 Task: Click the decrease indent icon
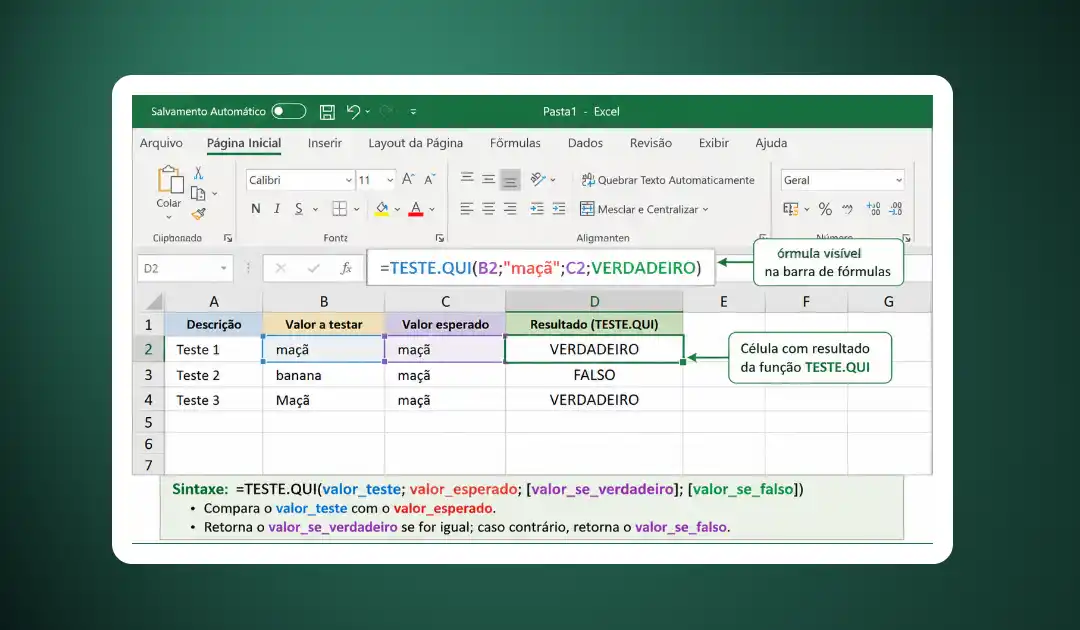pyautogui.click(x=537, y=209)
